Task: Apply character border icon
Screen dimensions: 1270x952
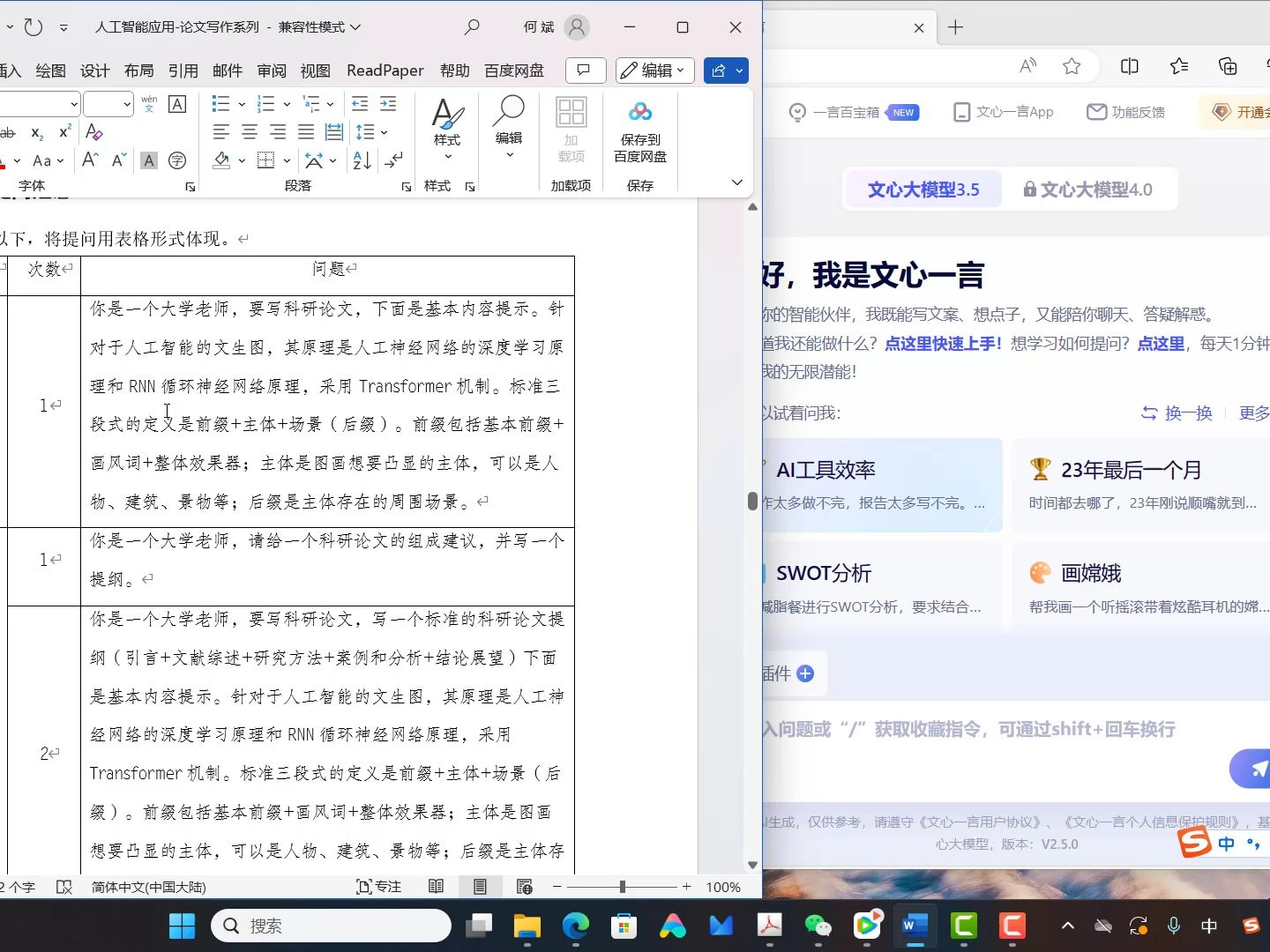Action: tap(177, 104)
